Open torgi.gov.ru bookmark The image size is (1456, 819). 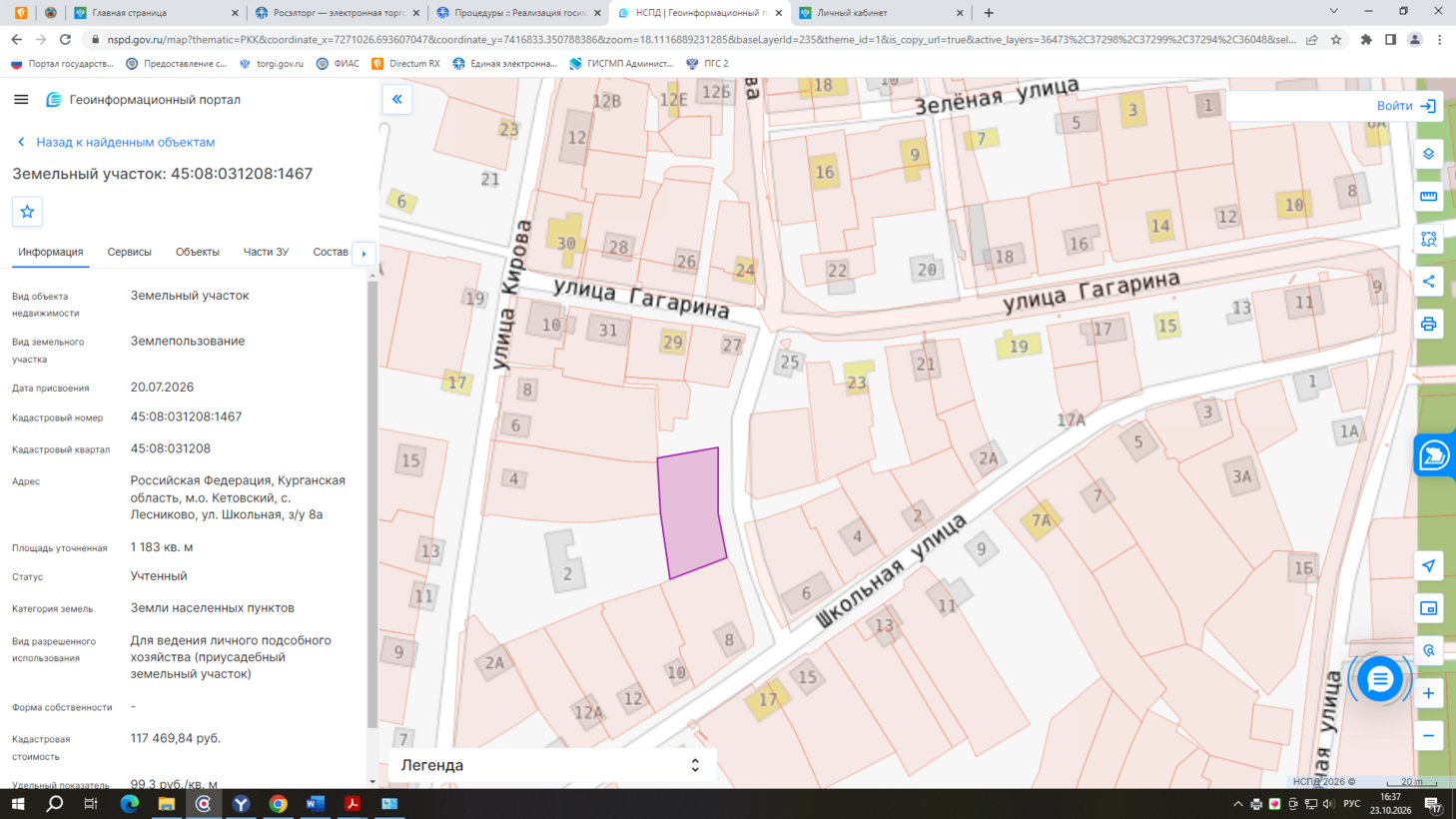(x=272, y=63)
